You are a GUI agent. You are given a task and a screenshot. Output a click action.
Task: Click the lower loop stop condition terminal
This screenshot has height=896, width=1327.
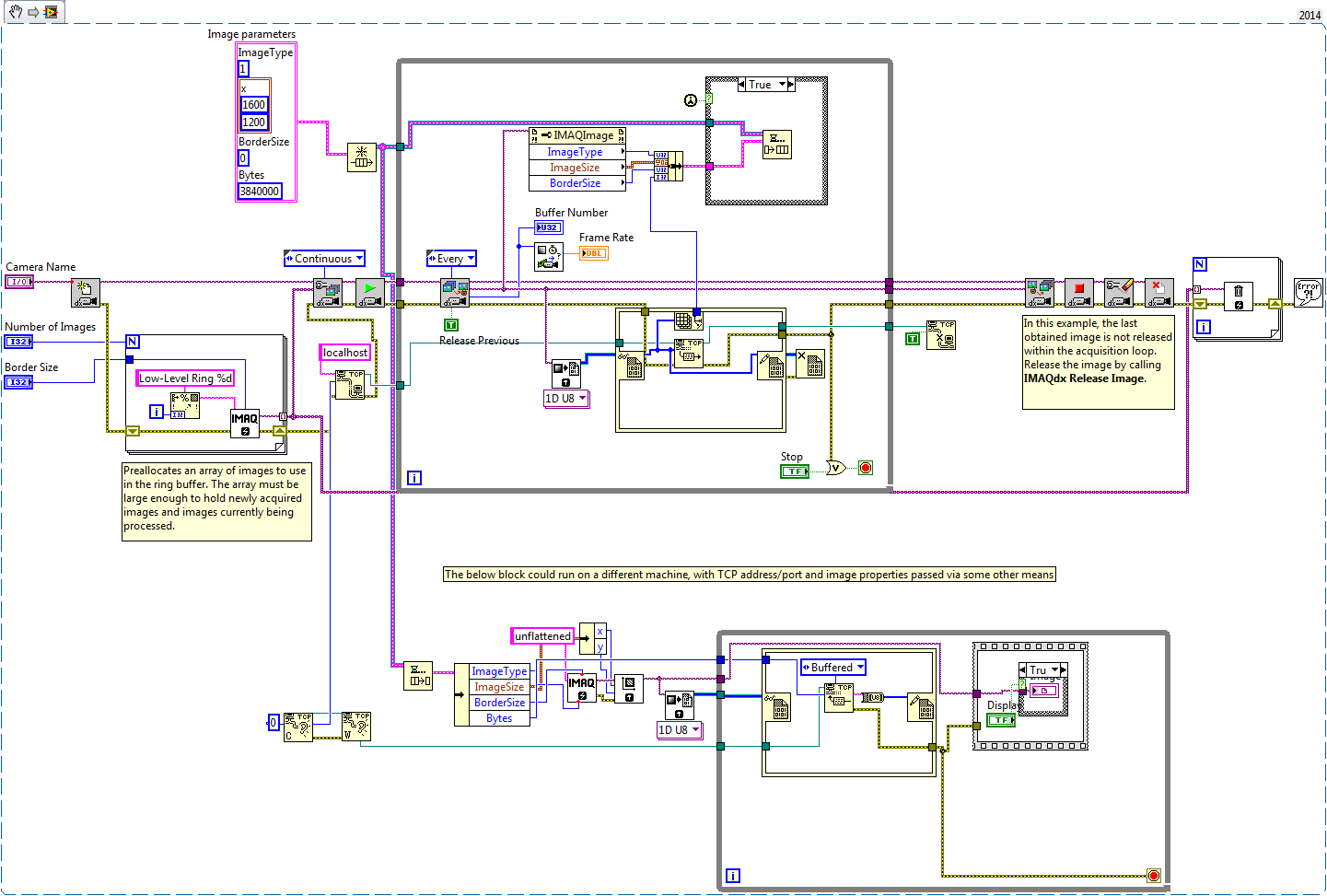pos(1154,876)
